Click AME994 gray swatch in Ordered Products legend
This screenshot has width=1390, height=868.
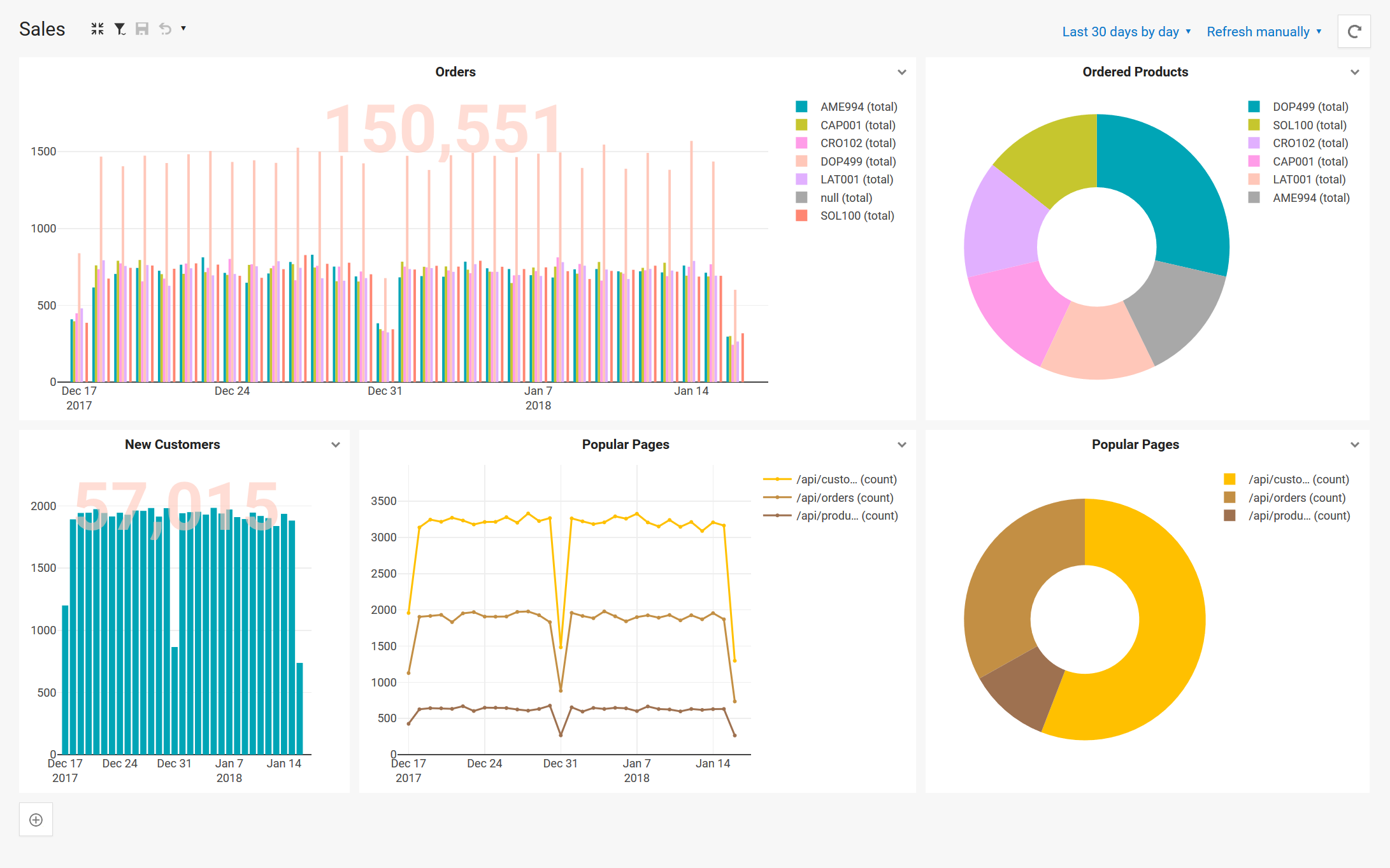coord(1254,198)
